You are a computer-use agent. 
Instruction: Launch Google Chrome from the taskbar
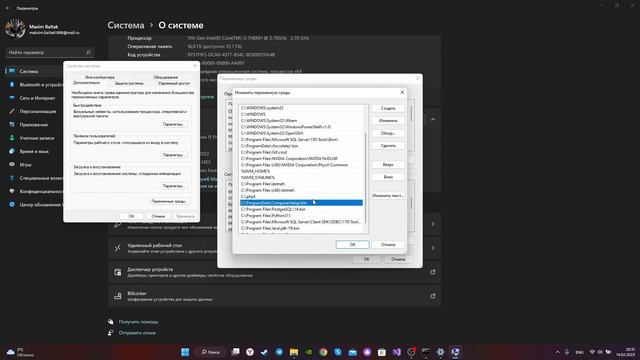tap(323, 352)
